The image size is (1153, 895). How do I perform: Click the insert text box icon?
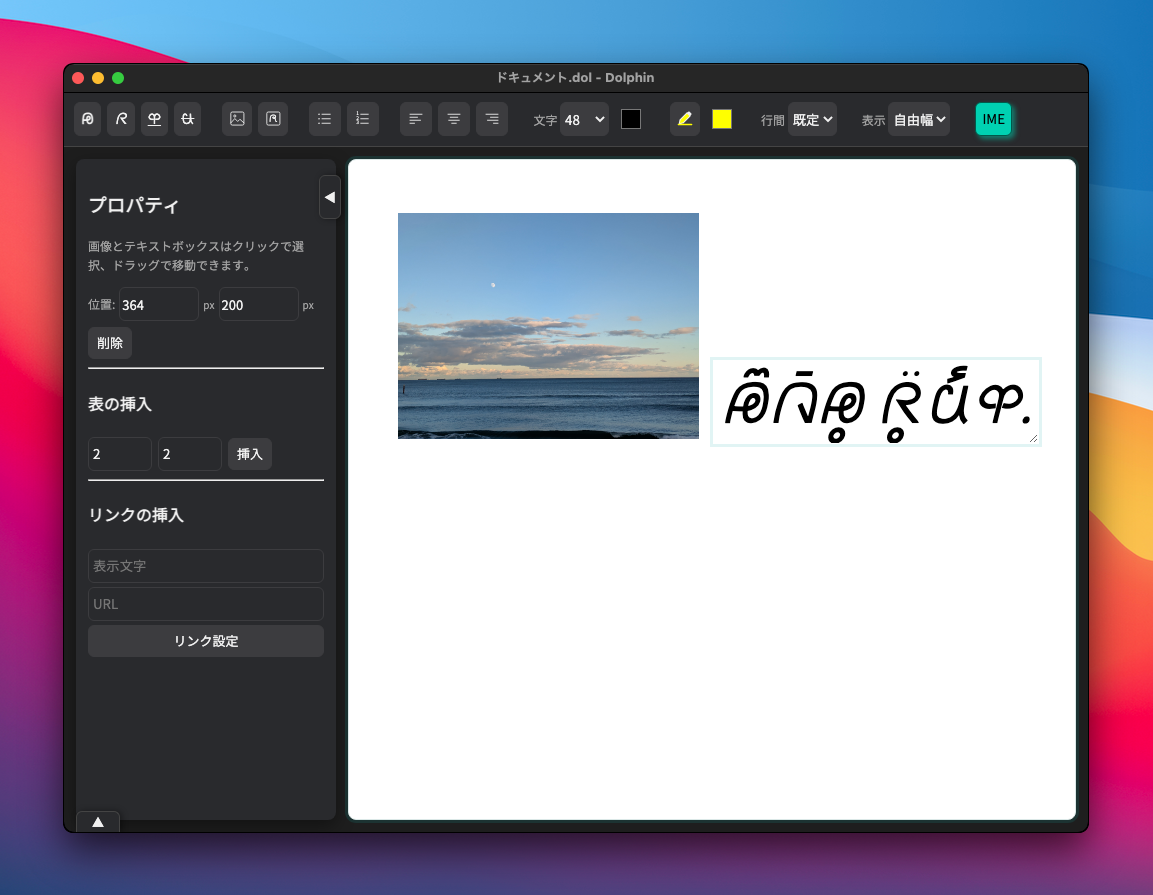click(273, 119)
